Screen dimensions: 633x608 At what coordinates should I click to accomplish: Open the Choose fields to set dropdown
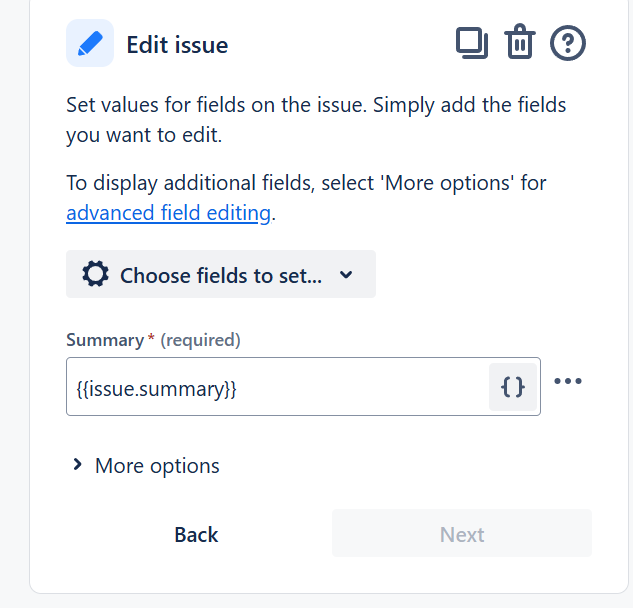(x=221, y=274)
